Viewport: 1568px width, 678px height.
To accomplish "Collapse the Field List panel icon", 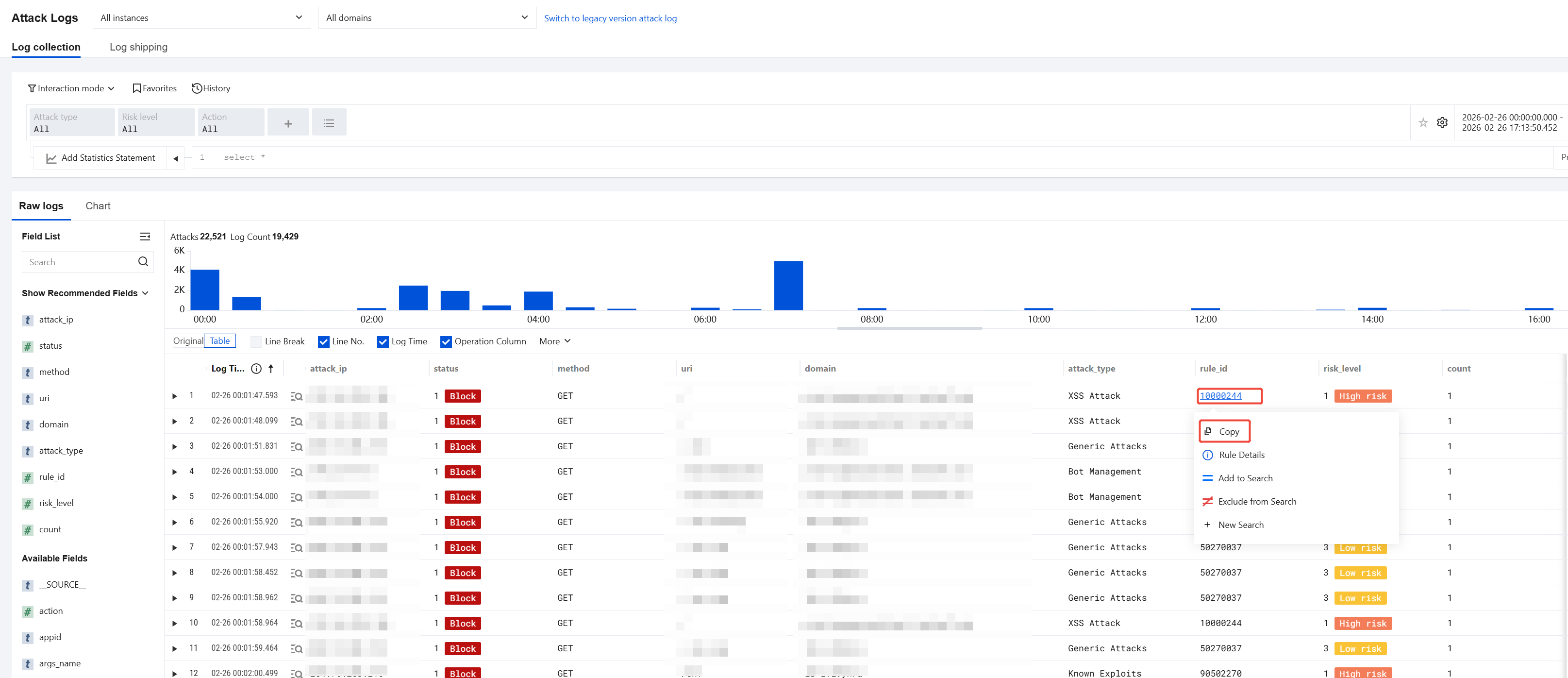I will tap(145, 237).
